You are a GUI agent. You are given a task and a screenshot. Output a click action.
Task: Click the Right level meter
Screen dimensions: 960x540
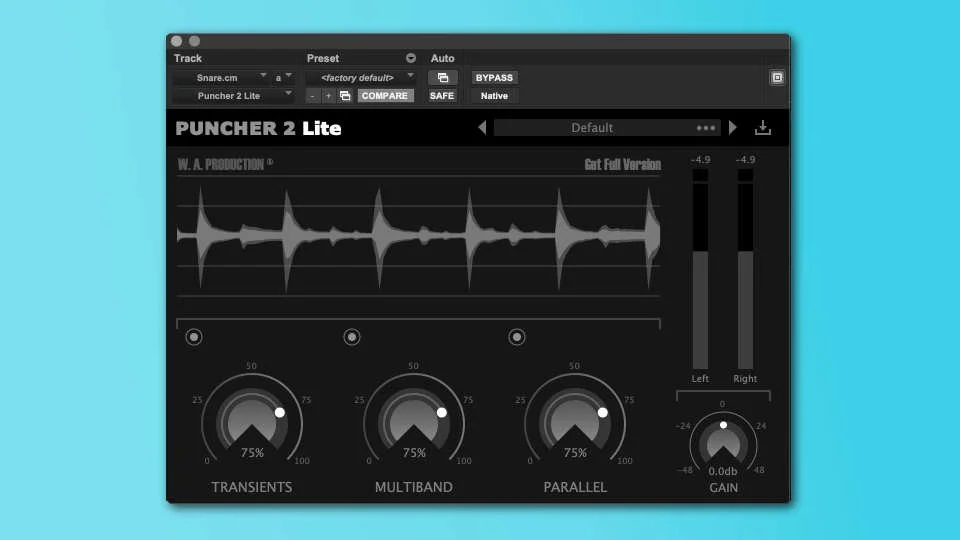[x=745, y=269]
